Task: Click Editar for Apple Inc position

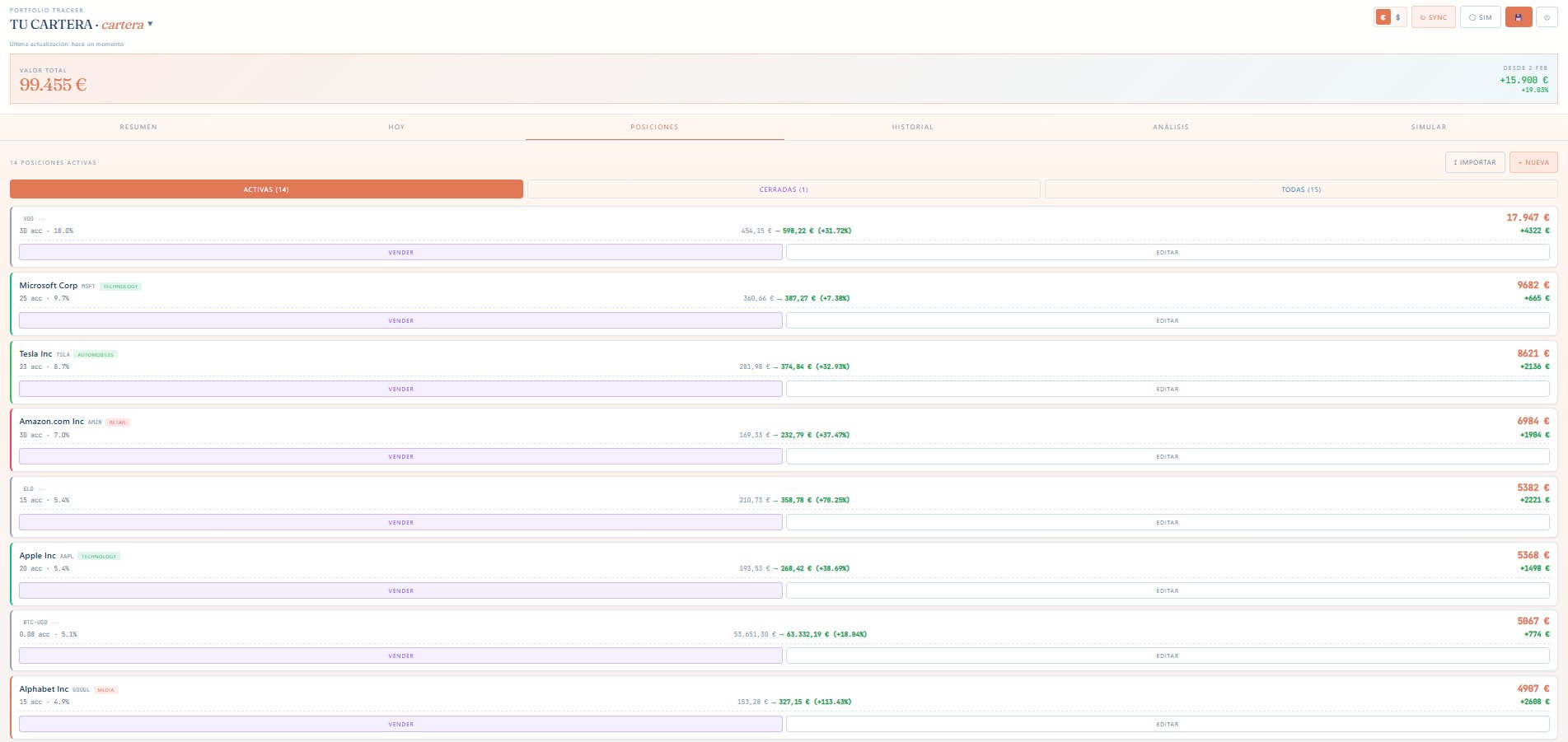Action: pyautogui.click(x=1168, y=590)
